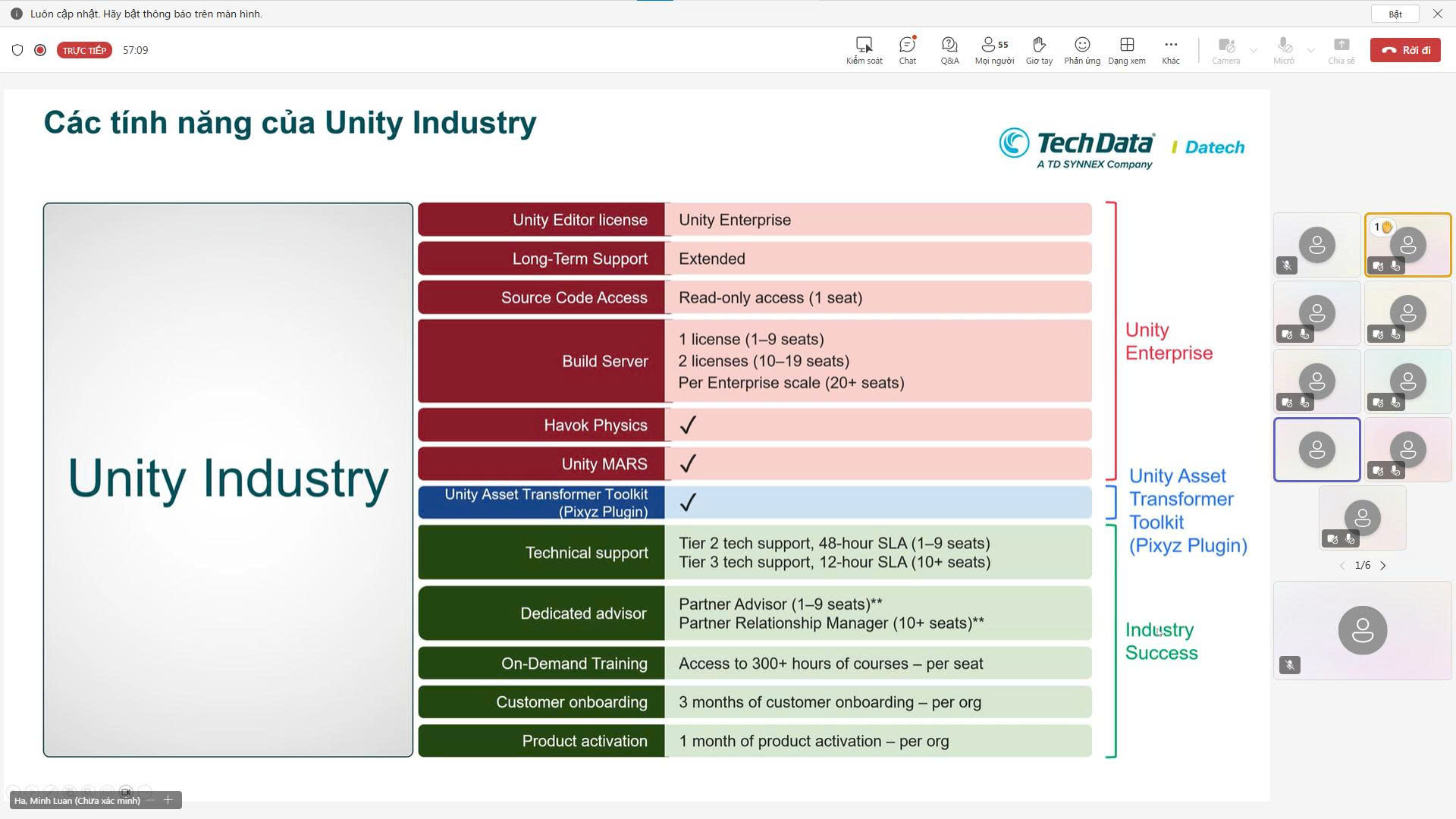Click the recording indicator icon

tap(40, 50)
